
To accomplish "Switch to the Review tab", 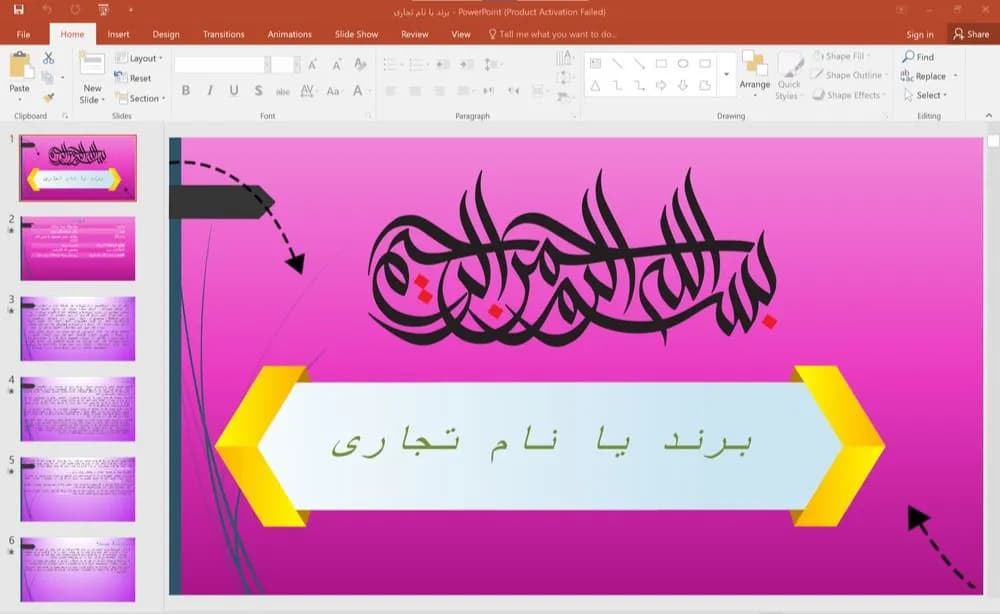I will click(415, 34).
